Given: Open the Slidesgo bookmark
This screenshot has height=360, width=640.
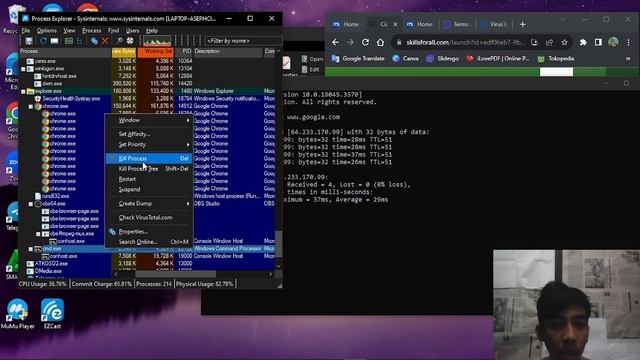Looking at the screenshot, I should click(442, 59).
